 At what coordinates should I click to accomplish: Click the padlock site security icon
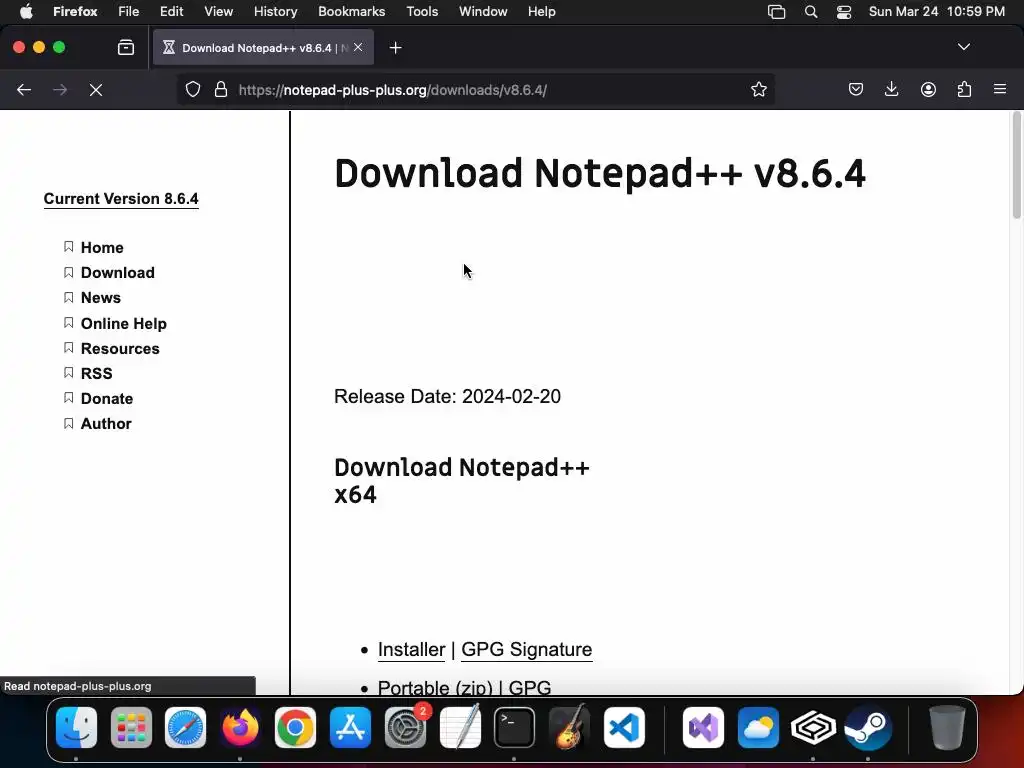221,89
